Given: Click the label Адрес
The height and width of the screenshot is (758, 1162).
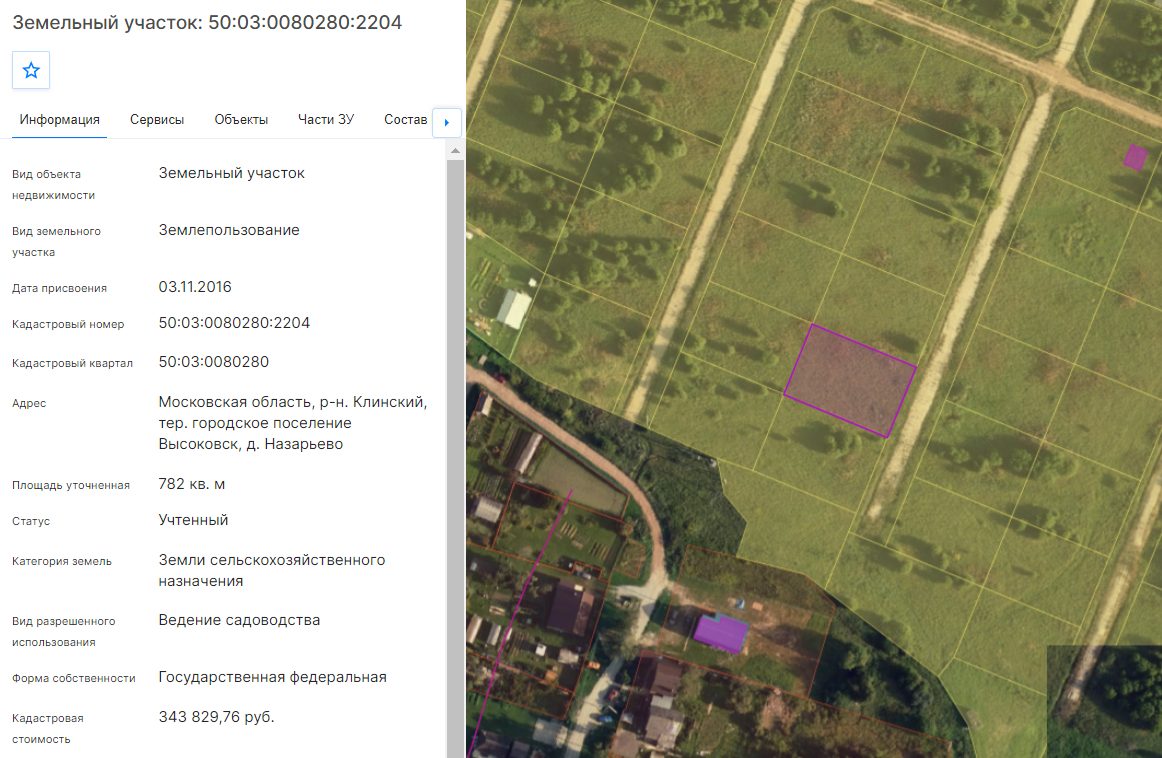Looking at the screenshot, I should (29, 404).
